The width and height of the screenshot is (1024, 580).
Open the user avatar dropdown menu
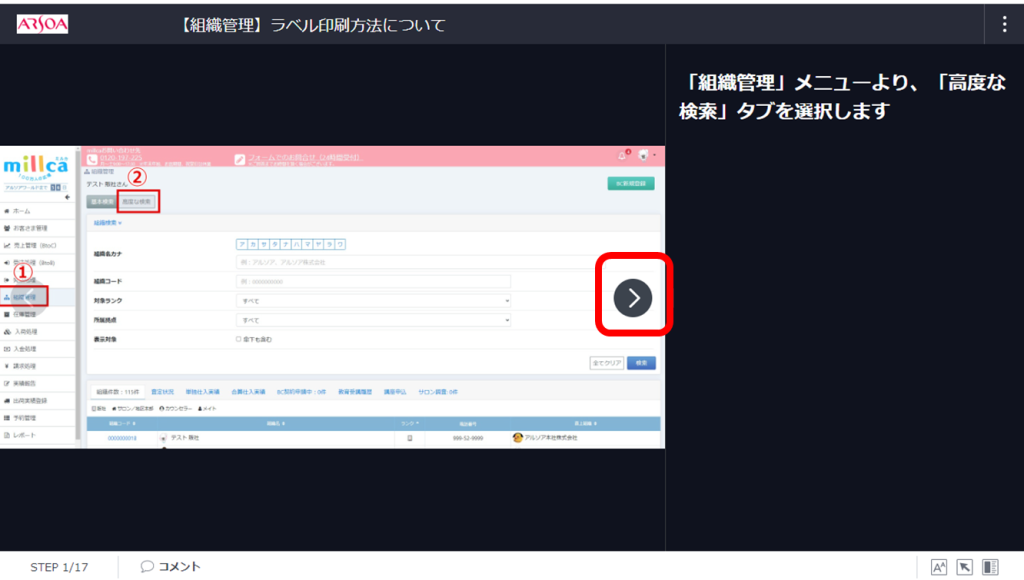pos(646,156)
